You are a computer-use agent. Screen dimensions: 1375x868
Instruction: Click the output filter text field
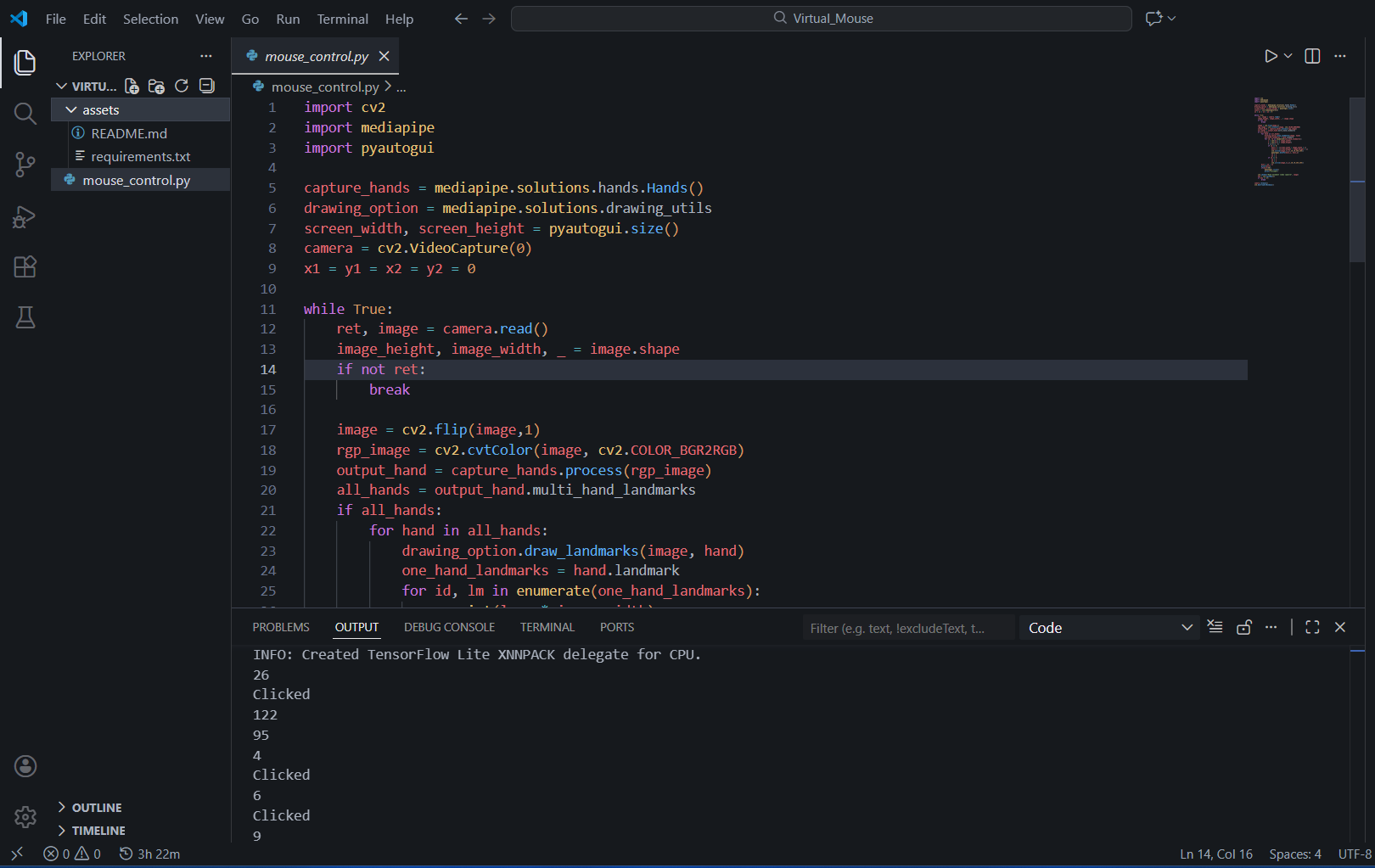pos(906,628)
